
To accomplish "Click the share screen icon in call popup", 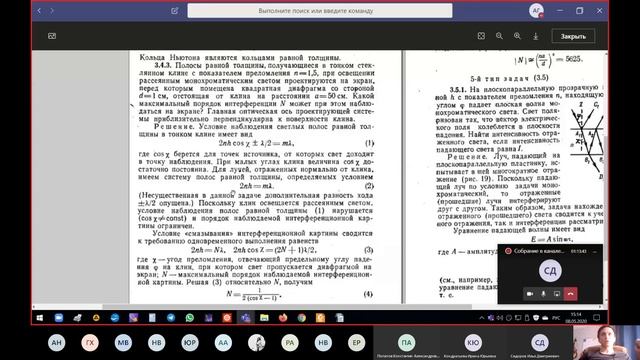I will [x=557, y=294].
